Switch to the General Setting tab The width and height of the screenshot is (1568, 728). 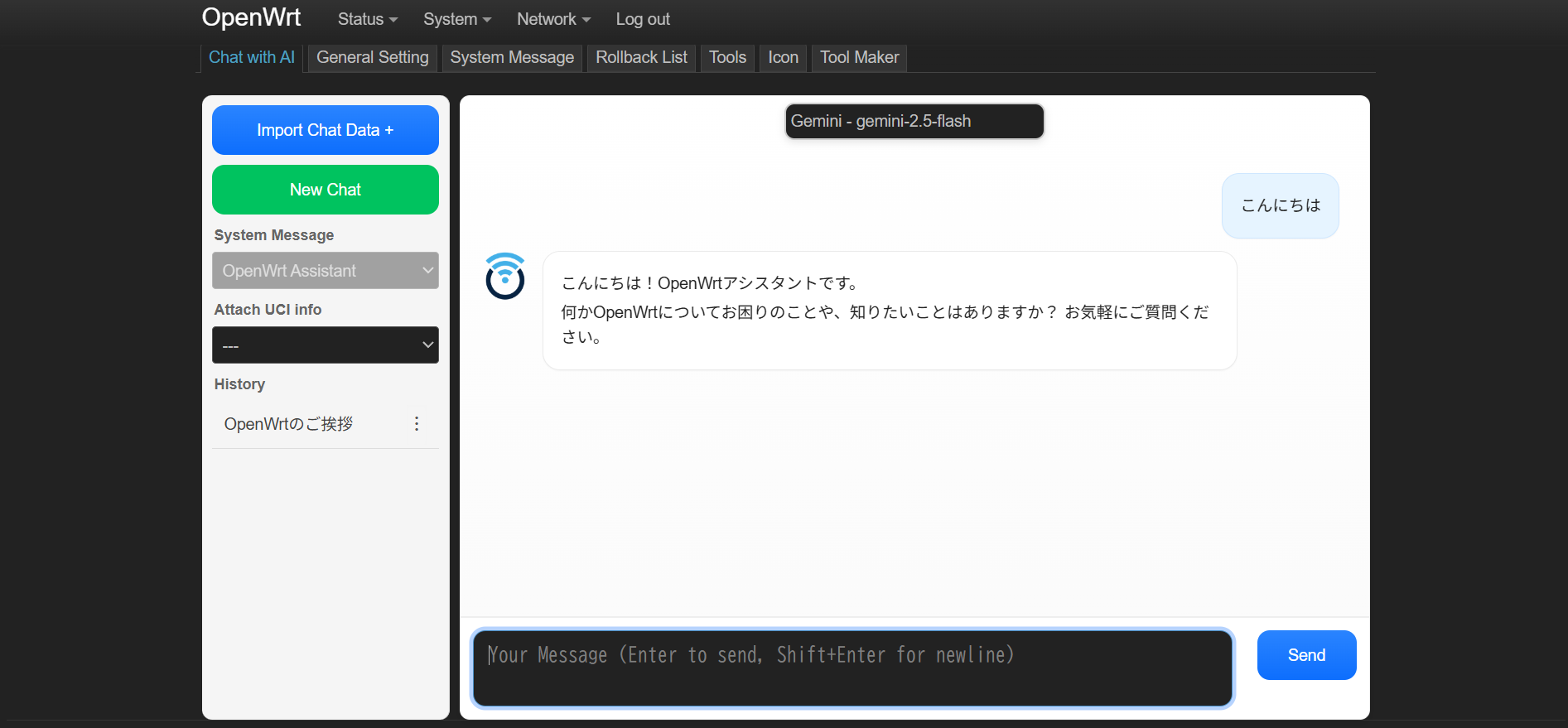372,58
